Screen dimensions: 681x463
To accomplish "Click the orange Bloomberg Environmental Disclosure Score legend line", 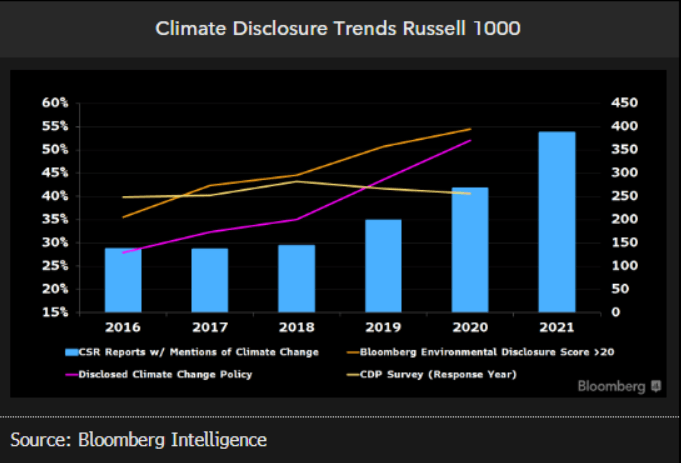I will pyautogui.click(x=353, y=352).
